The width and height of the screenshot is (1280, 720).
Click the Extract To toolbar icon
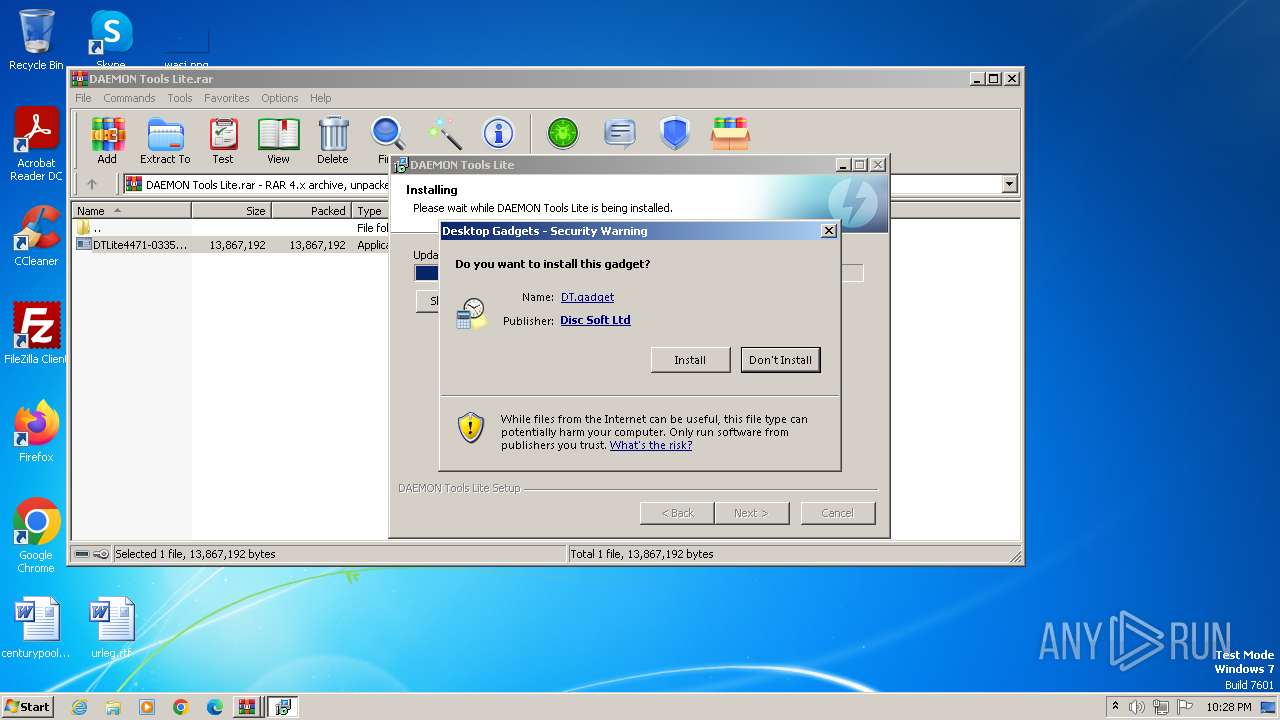(x=165, y=140)
